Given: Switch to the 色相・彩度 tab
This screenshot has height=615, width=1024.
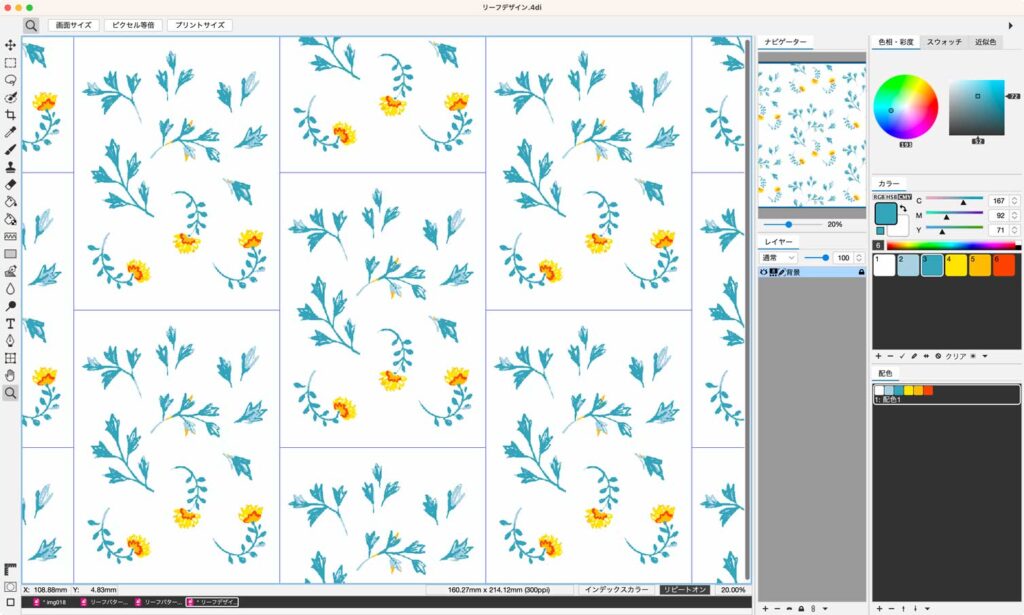Looking at the screenshot, I should pyautogui.click(x=895, y=42).
